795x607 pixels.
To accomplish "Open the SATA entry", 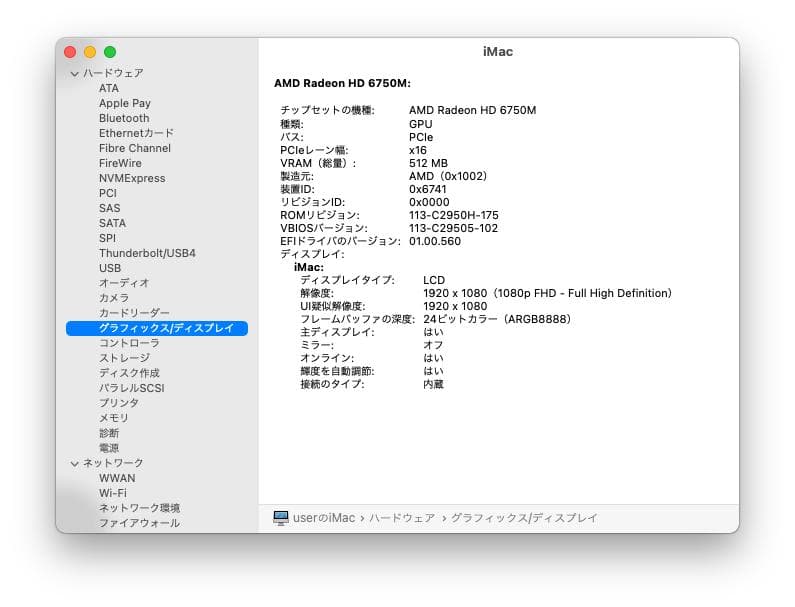I will pyautogui.click(x=113, y=223).
